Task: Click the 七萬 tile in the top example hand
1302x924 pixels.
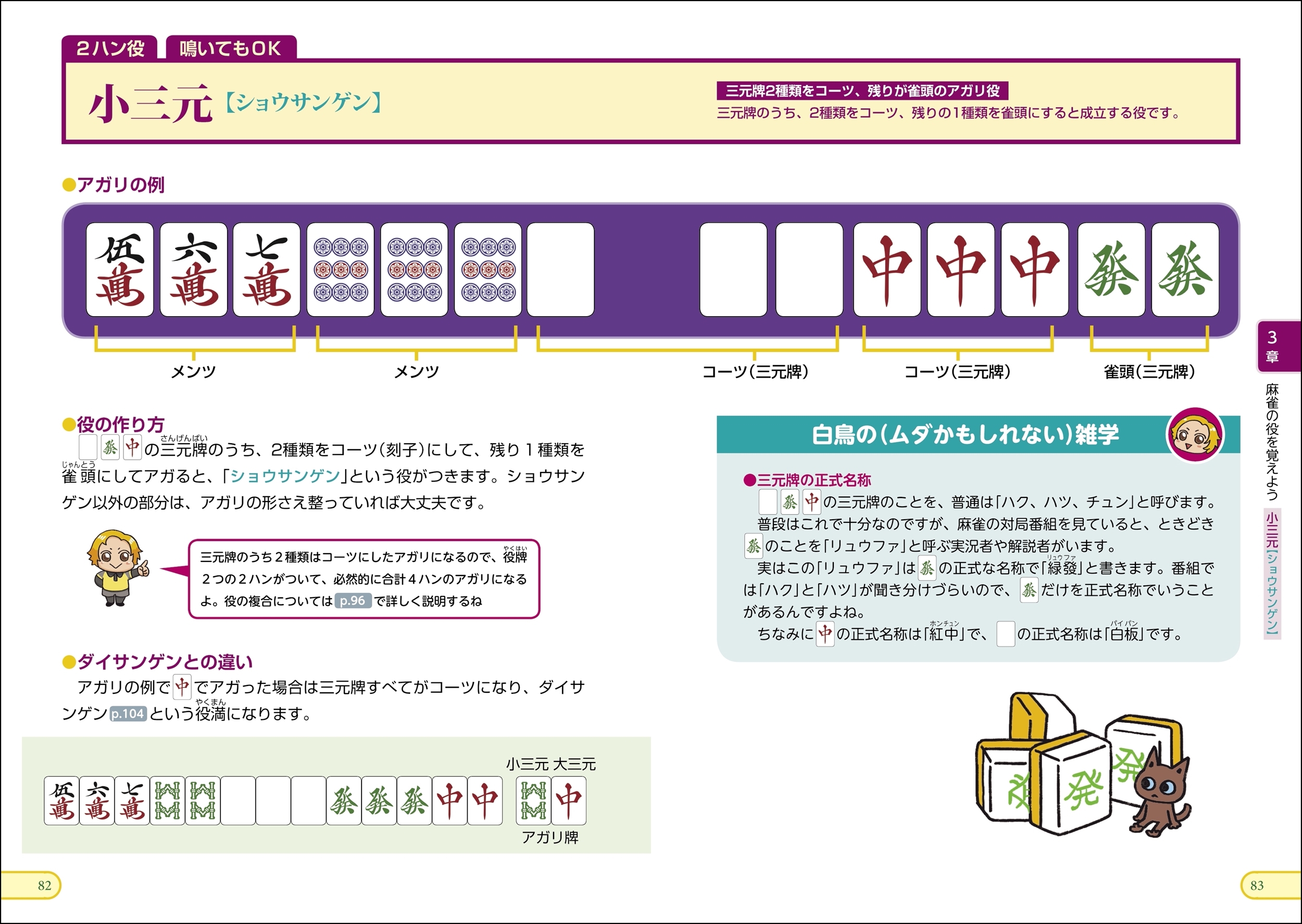Action: coord(266,270)
